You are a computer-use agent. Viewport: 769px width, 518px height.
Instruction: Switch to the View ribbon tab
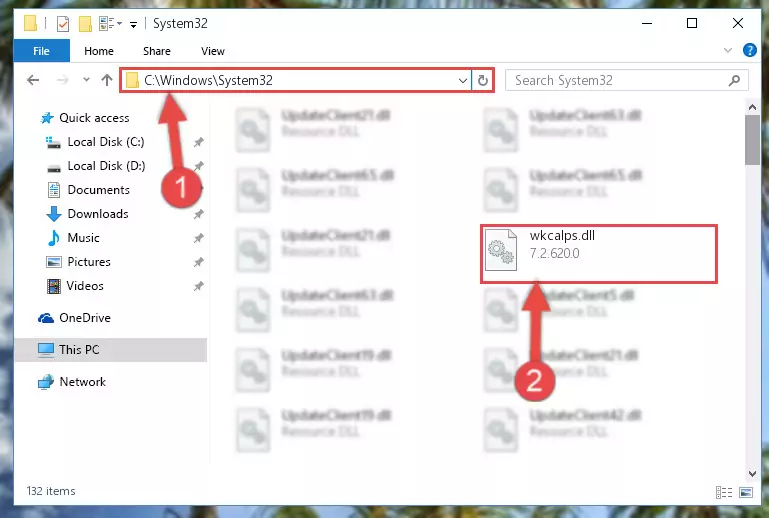pyautogui.click(x=213, y=51)
